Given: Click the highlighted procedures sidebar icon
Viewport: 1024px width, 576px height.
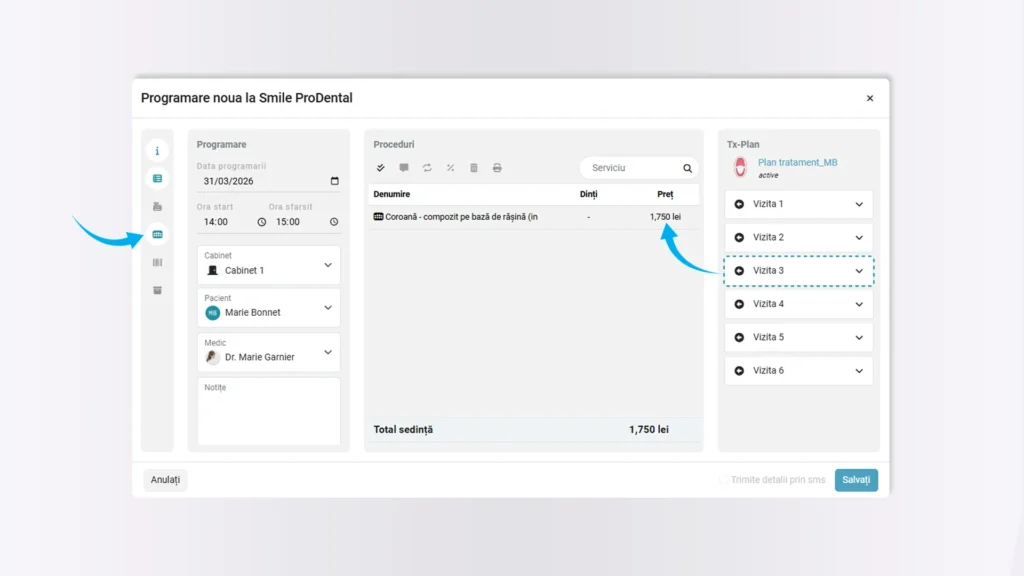Looking at the screenshot, I should (x=157, y=235).
